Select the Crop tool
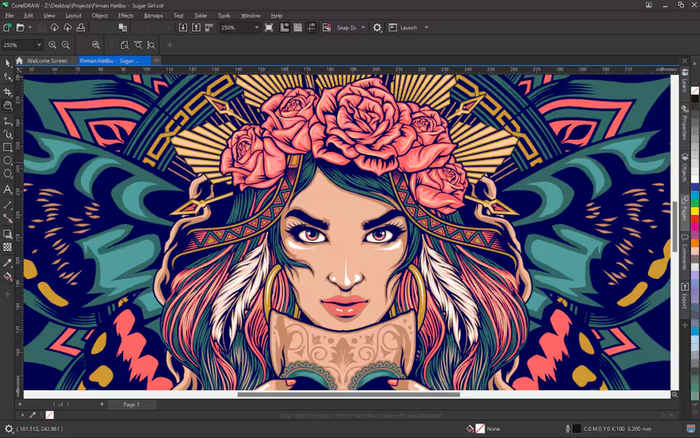This screenshot has height=438, width=700. click(x=8, y=91)
